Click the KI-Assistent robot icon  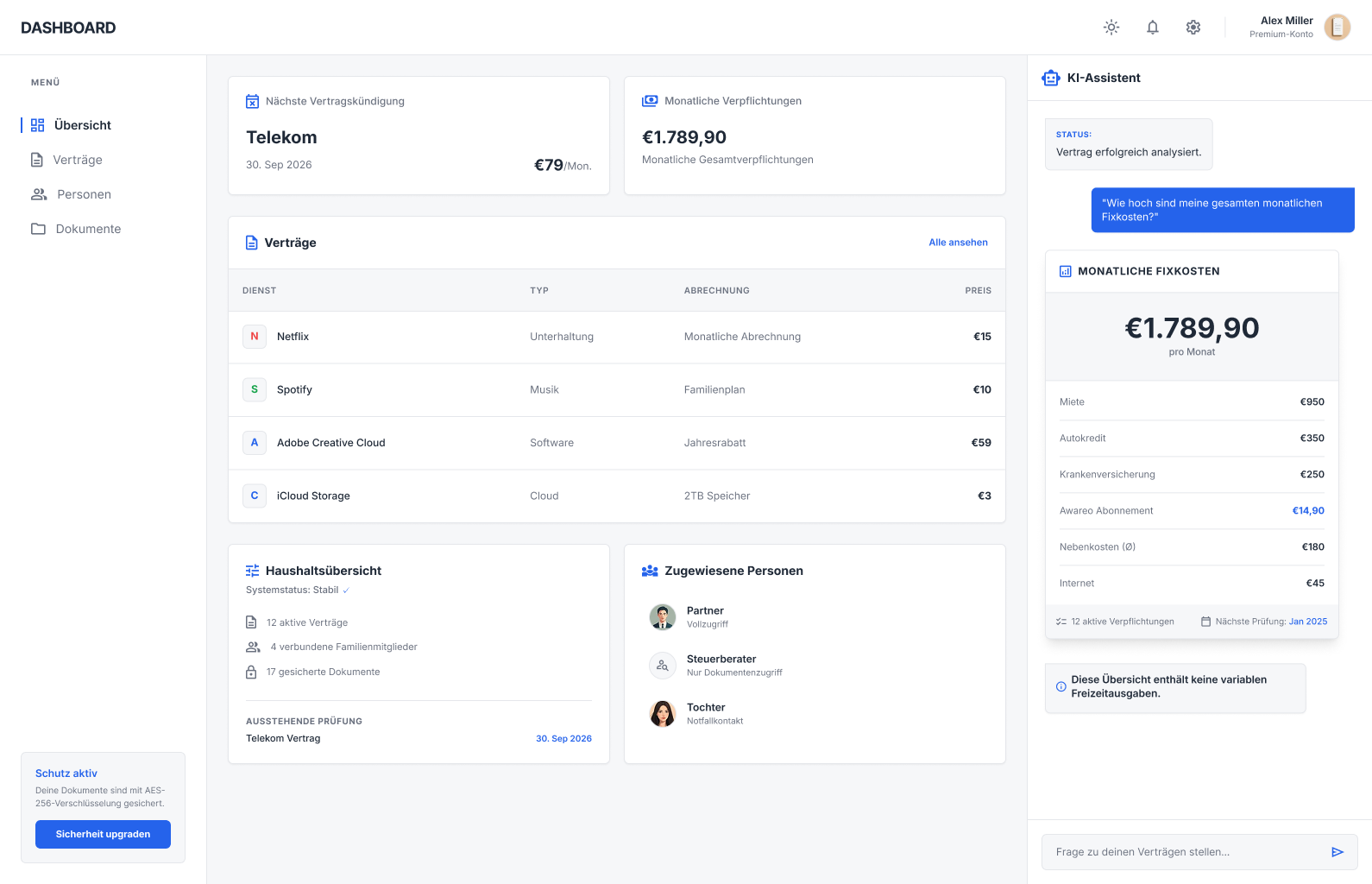pyautogui.click(x=1050, y=78)
